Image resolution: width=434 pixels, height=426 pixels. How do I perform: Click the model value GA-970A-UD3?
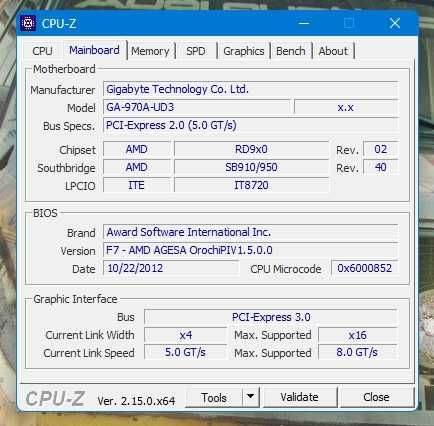(197, 107)
